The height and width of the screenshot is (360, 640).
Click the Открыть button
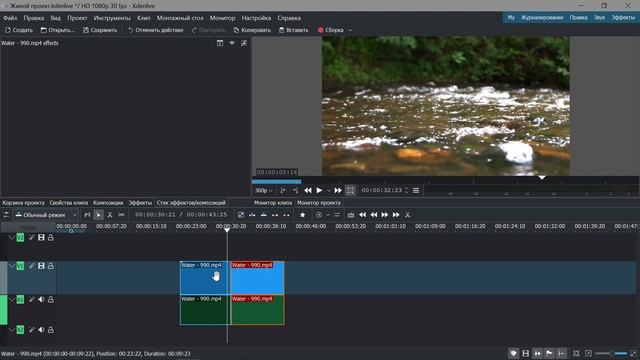(x=58, y=30)
